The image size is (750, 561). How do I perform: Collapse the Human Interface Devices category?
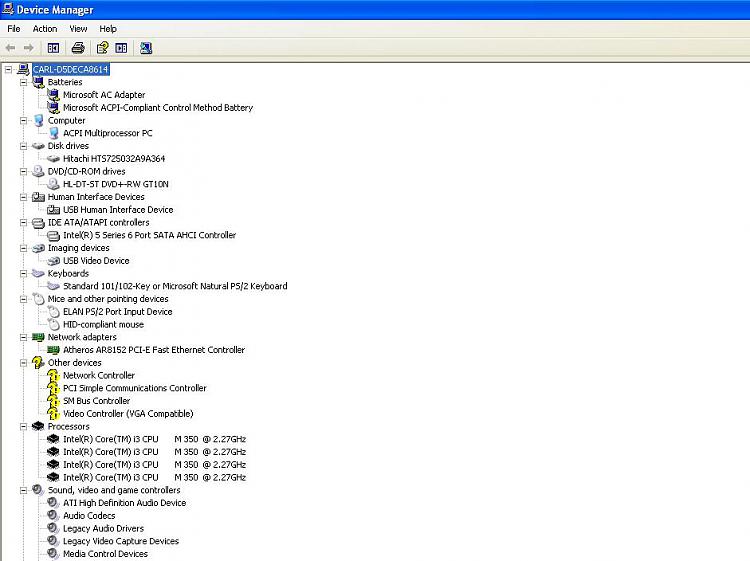click(23, 197)
